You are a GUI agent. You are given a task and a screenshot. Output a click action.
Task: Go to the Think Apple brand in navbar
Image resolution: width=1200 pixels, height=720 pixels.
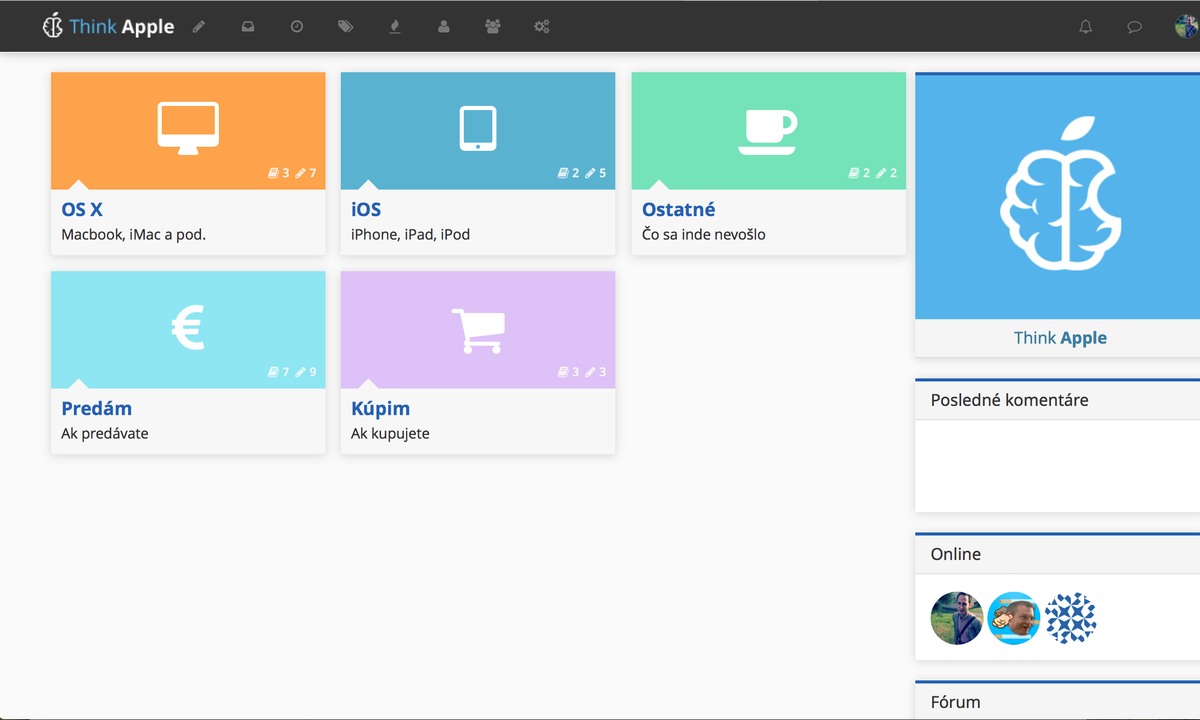click(x=108, y=27)
